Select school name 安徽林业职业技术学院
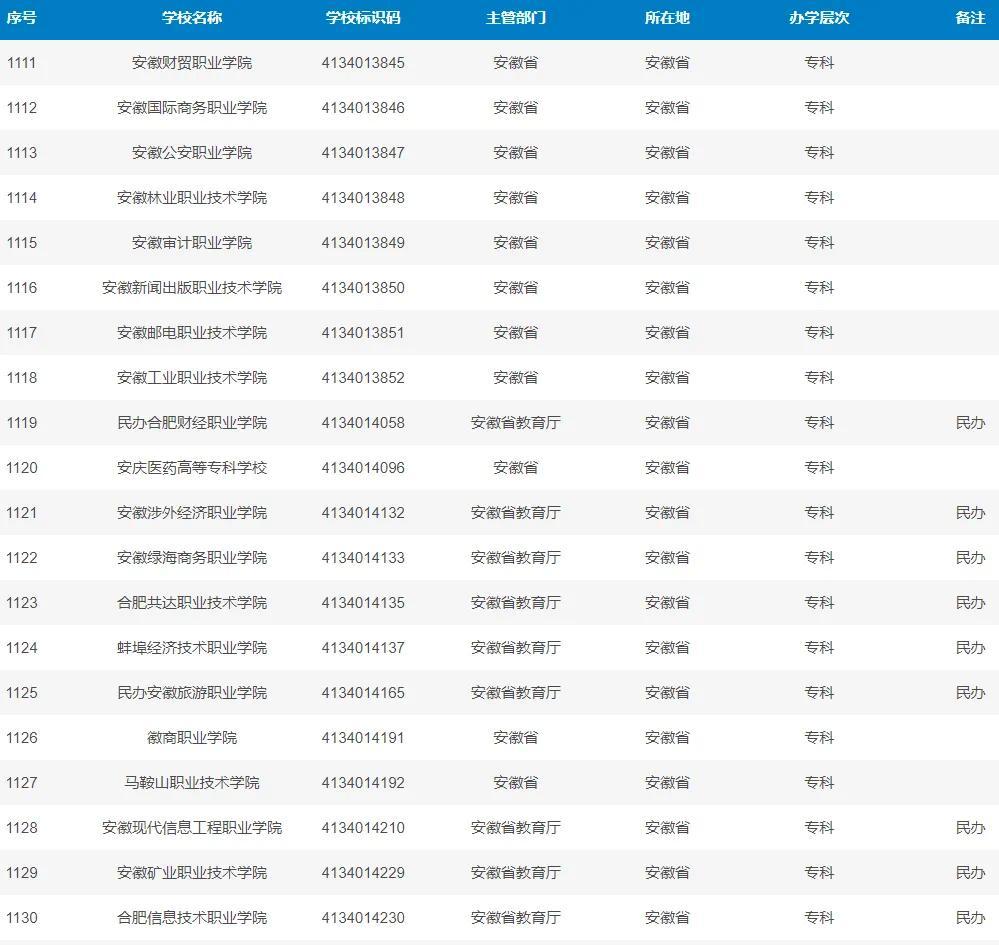The image size is (999, 945). (192, 198)
